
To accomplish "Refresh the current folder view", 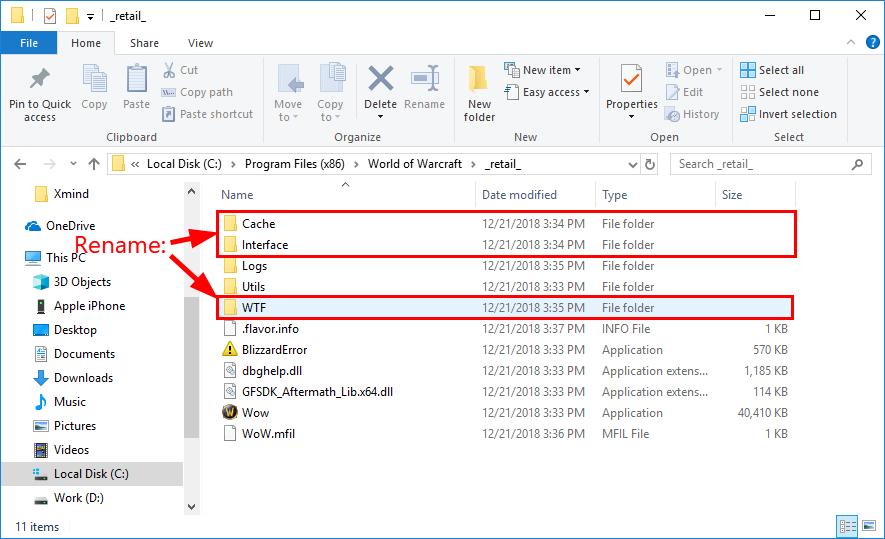I will [x=650, y=164].
